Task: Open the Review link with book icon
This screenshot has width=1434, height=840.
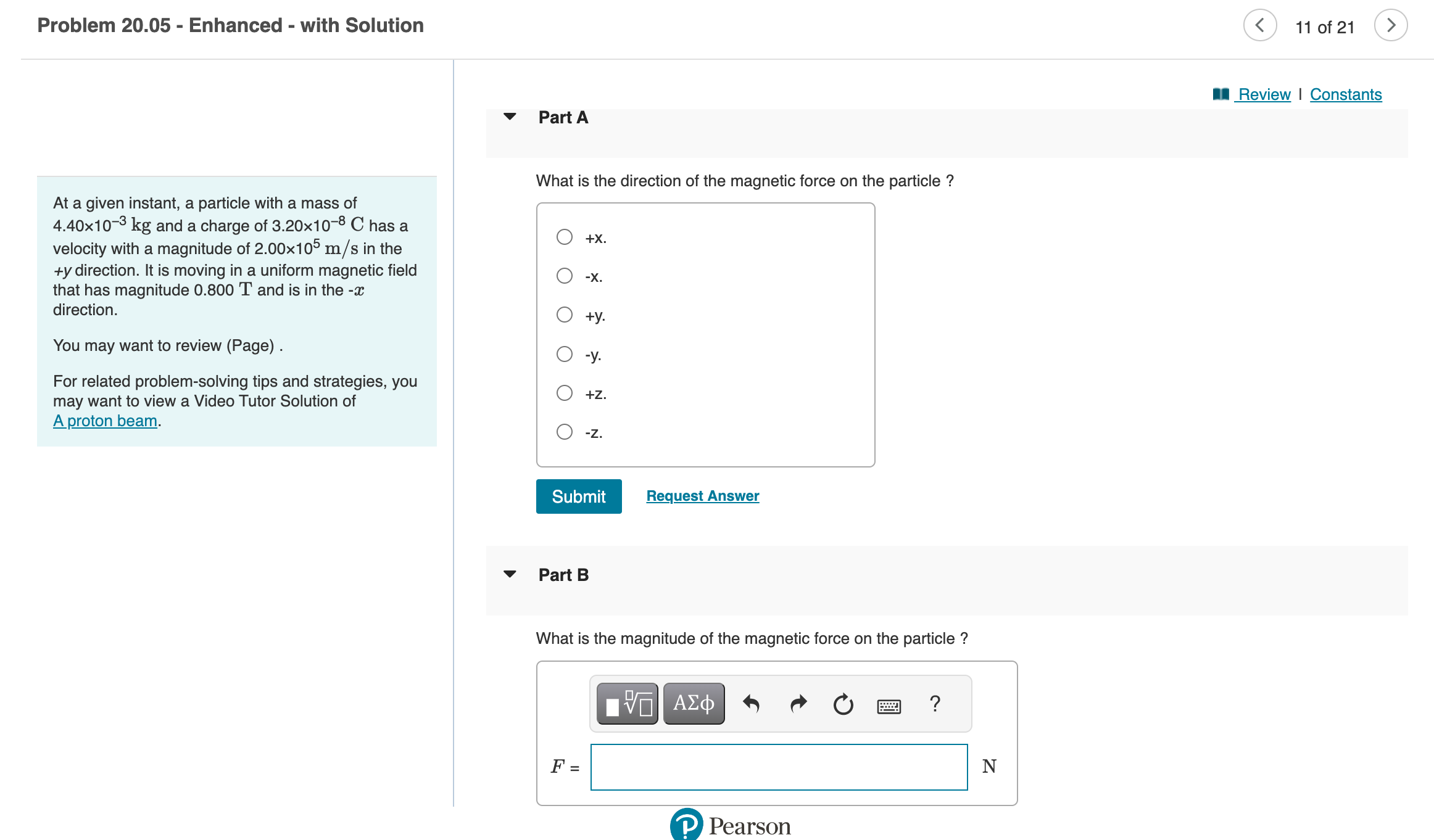Action: pyautogui.click(x=1263, y=94)
